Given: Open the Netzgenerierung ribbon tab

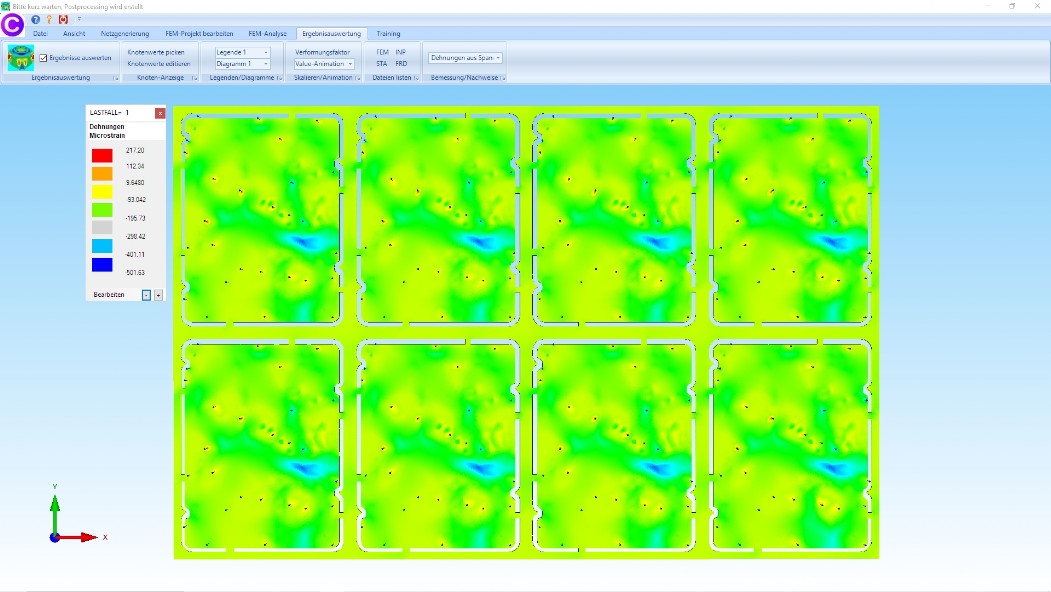Looking at the screenshot, I should [x=124, y=34].
